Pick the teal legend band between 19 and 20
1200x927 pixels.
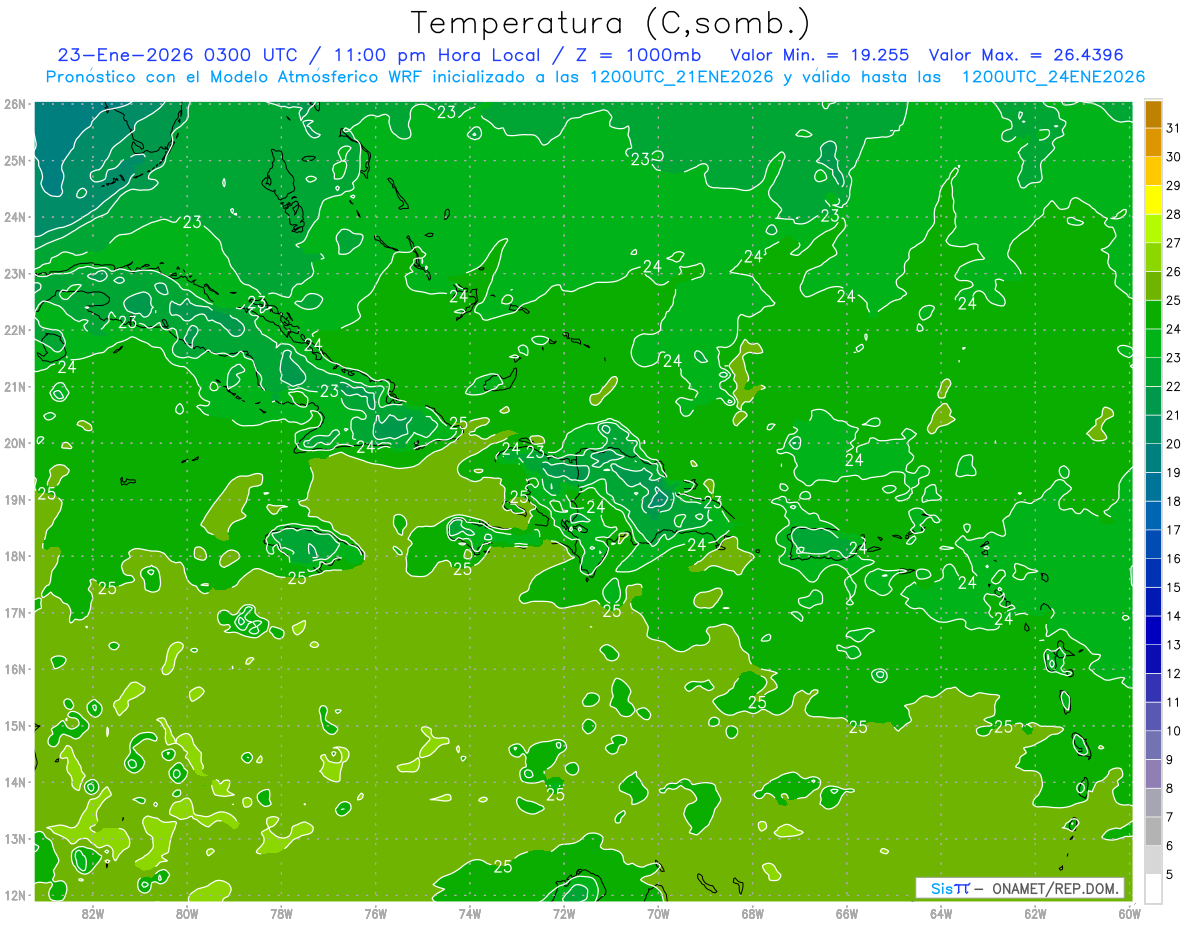1153,458
